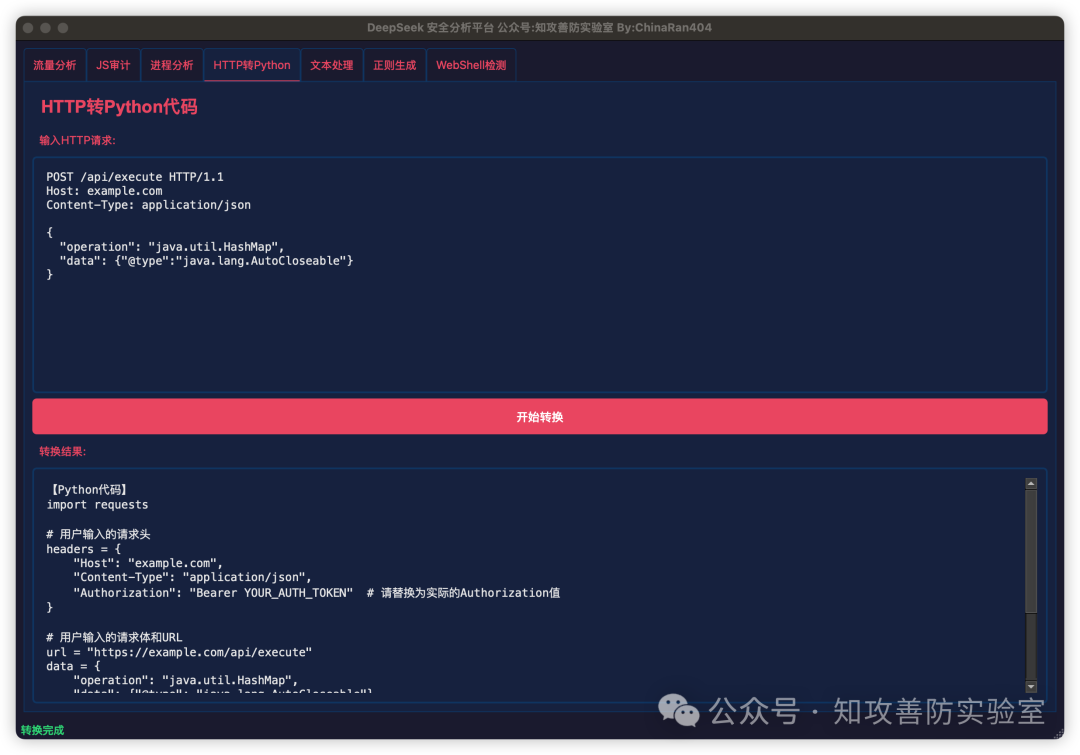Switch to the WebShell检测 tab
The height and width of the screenshot is (755, 1080).
pyautogui.click(x=471, y=65)
